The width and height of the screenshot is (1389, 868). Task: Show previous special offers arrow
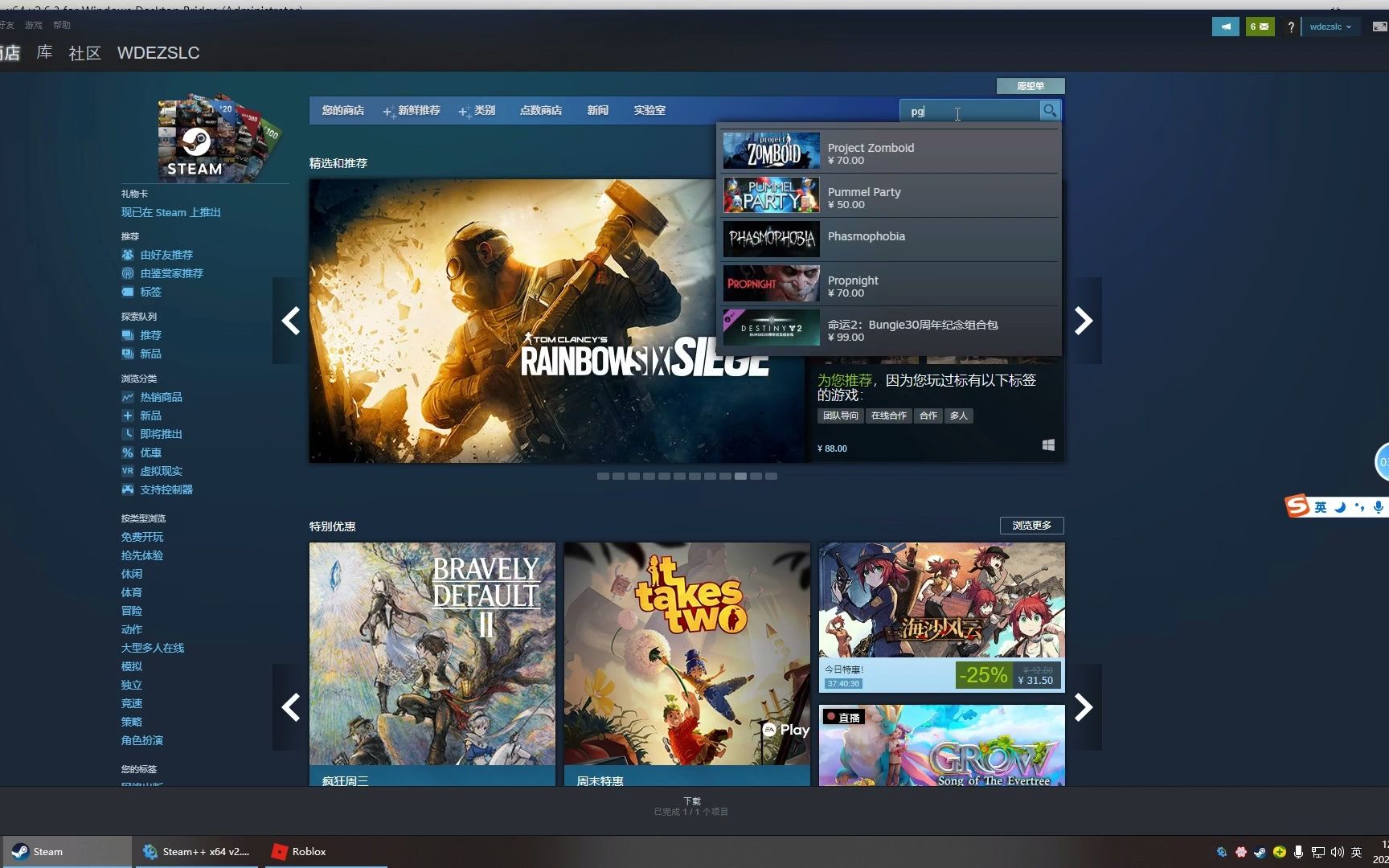pos(290,707)
